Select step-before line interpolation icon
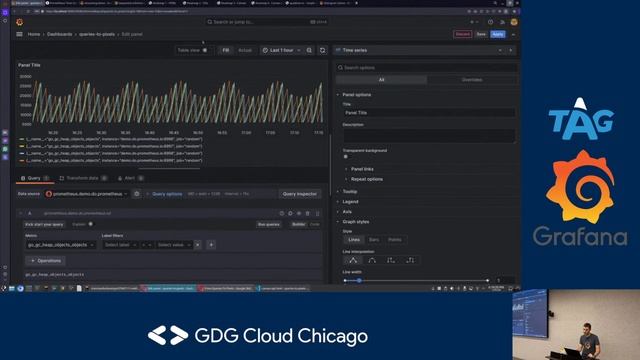The height and width of the screenshot is (360, 640). click(x=391, y=260)
